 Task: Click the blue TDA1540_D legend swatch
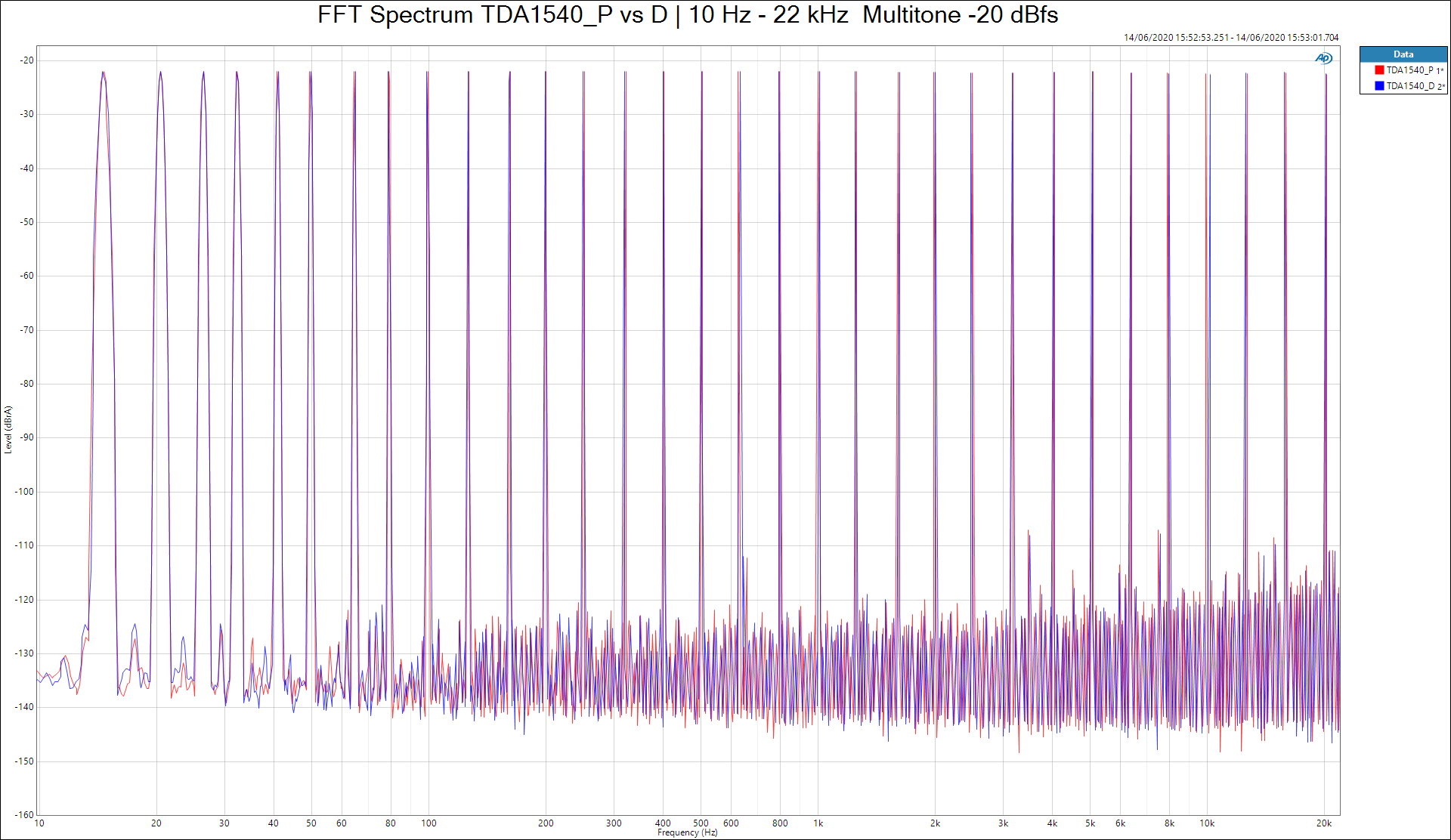[1379, 86]
